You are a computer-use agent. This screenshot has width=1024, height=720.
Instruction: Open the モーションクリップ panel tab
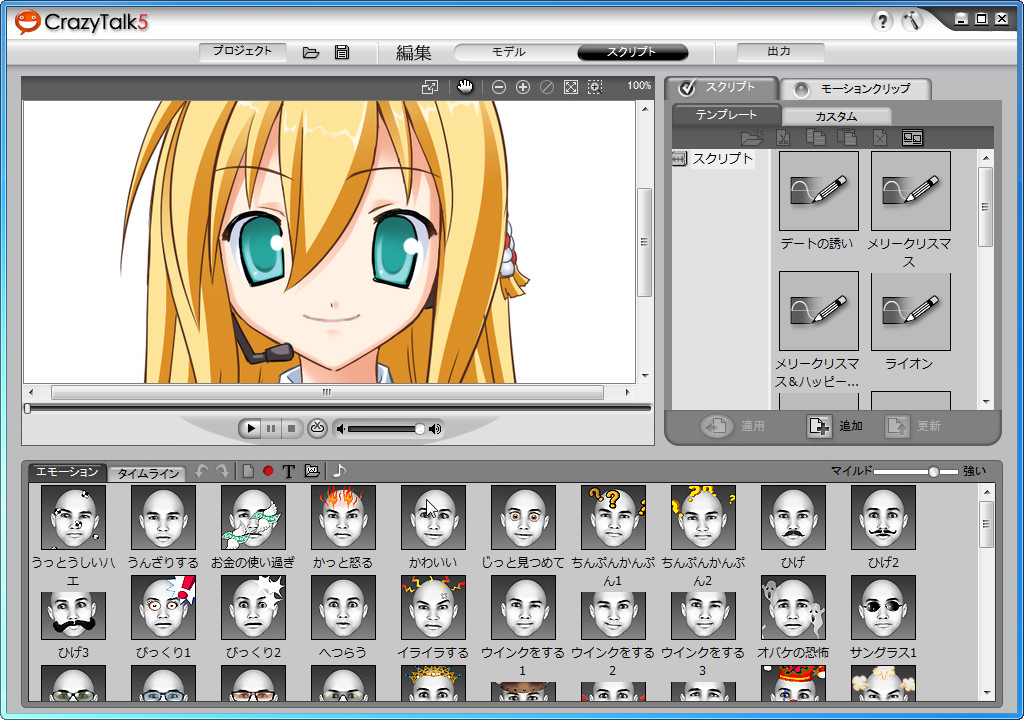click(x=856, y=89)
